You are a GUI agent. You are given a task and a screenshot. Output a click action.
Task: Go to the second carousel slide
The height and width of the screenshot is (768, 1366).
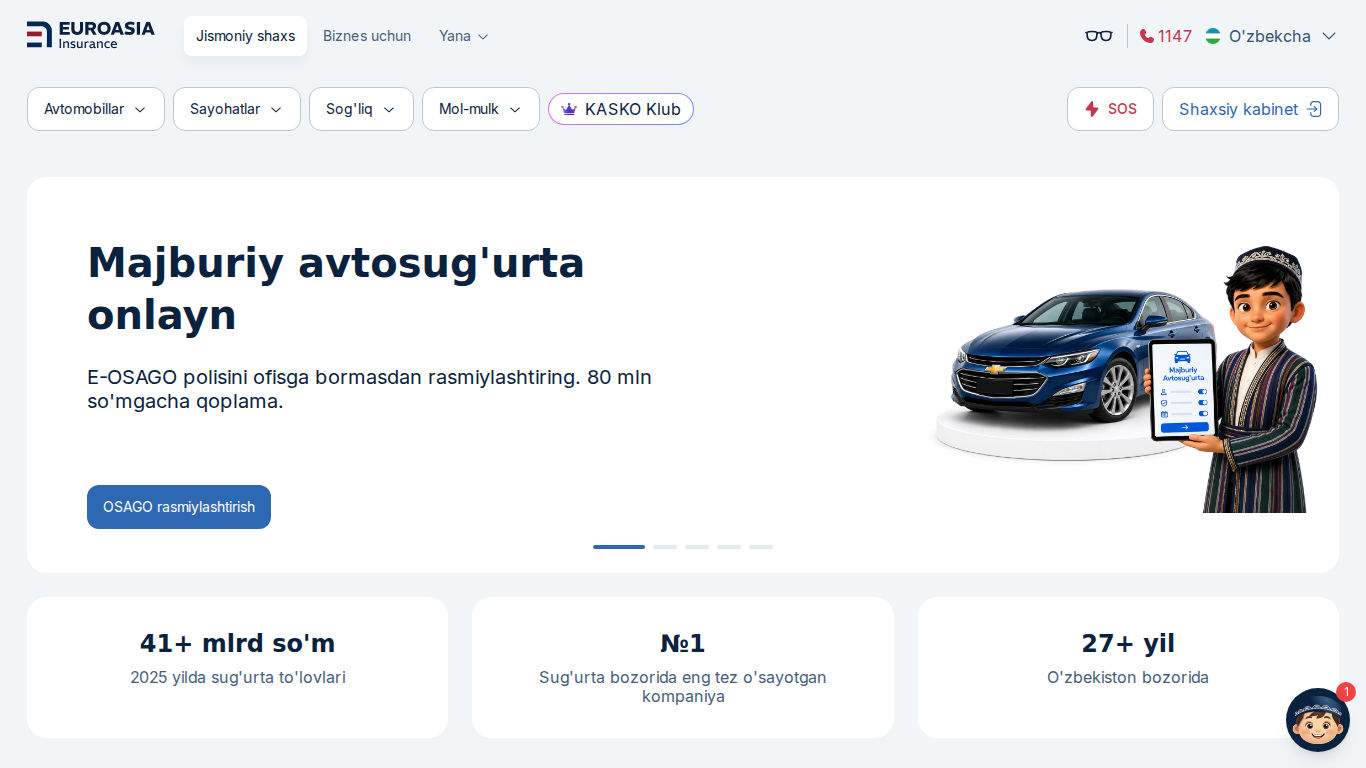click(x=665, y=547)
